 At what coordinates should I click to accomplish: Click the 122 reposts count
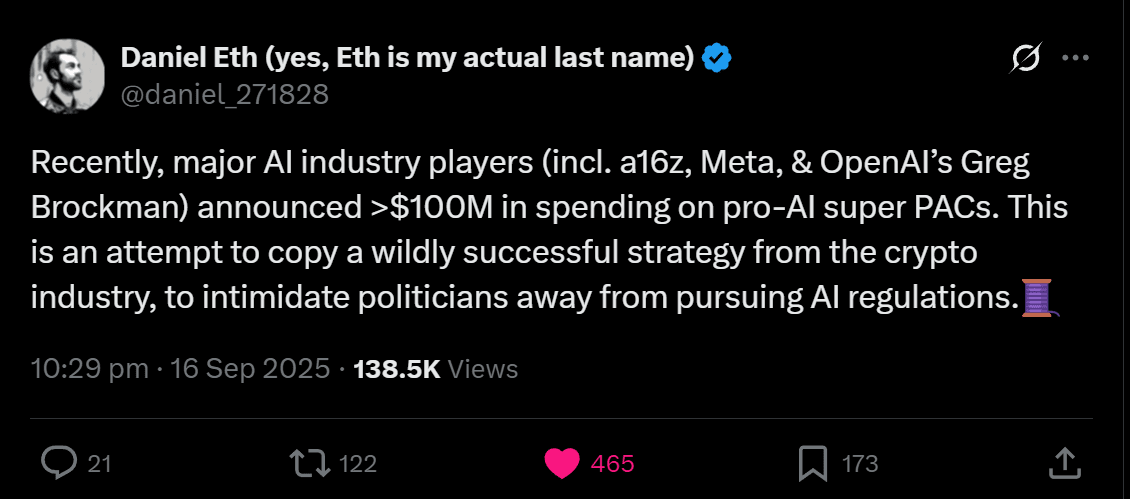(357, 463)
